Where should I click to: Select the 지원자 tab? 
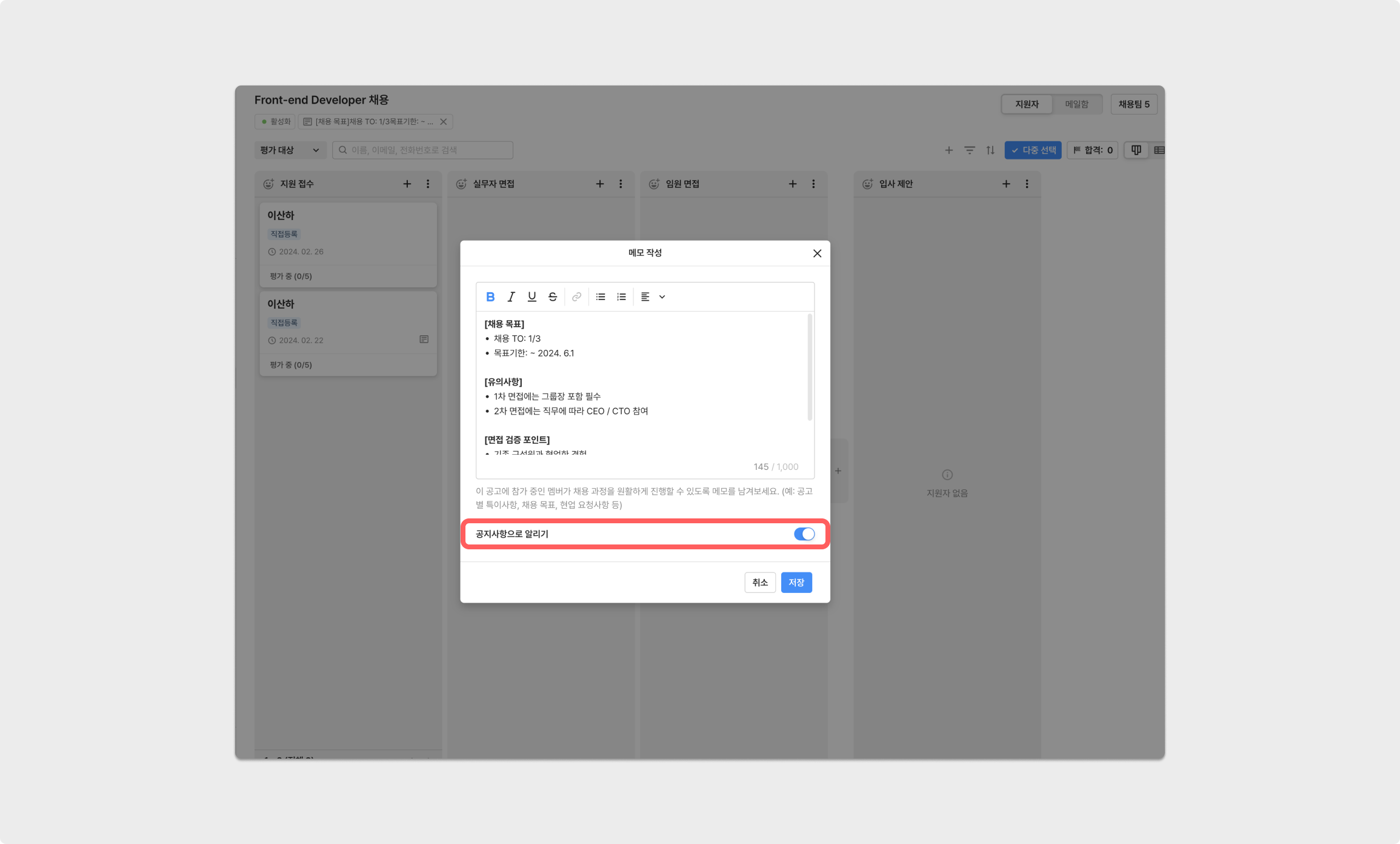click(x=1027, y=104)
